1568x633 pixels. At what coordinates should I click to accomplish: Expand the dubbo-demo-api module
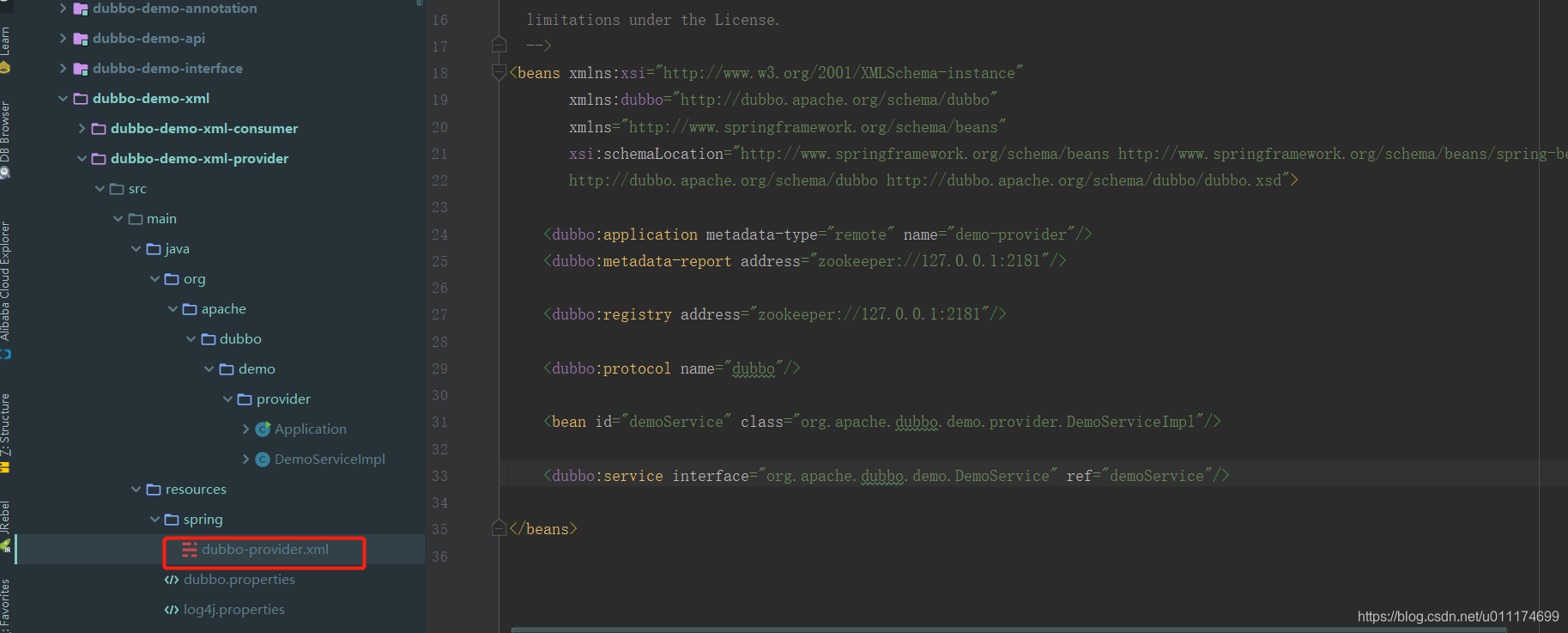[x=63, y=39]
